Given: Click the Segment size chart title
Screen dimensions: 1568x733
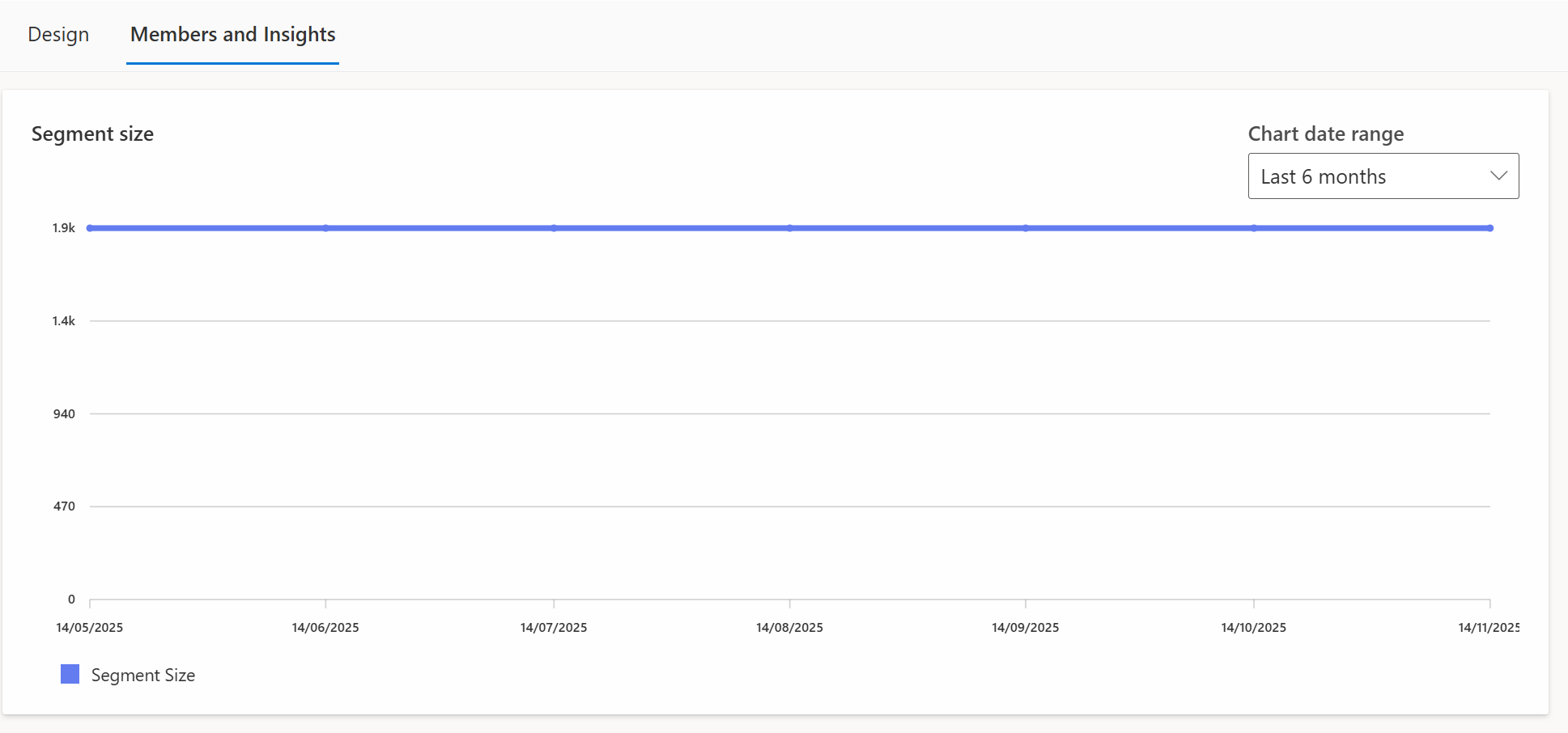Looking at the screenshot, I should (x=92, y=134).
